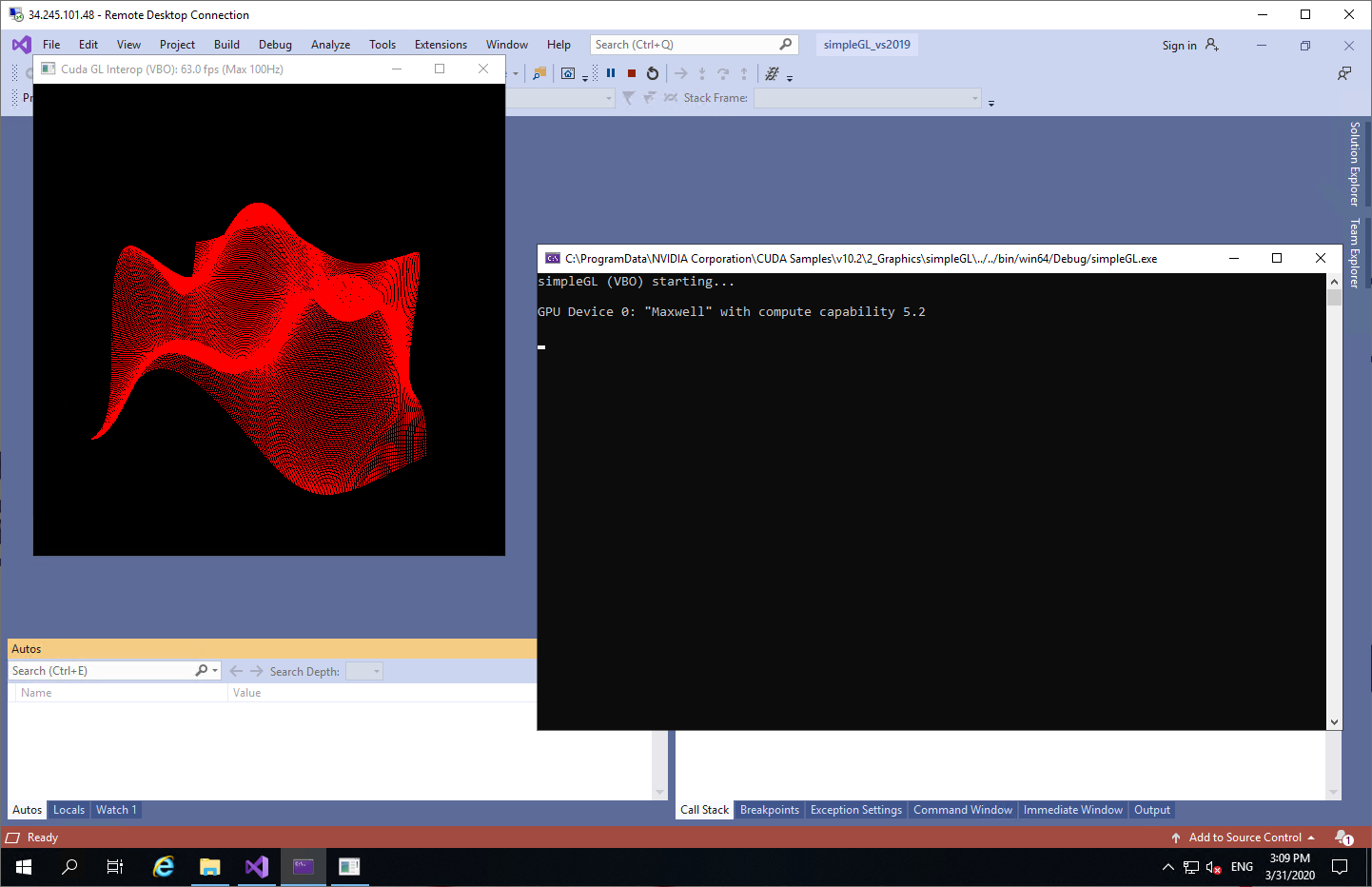Click the Sign in link

click(1179, 46)
